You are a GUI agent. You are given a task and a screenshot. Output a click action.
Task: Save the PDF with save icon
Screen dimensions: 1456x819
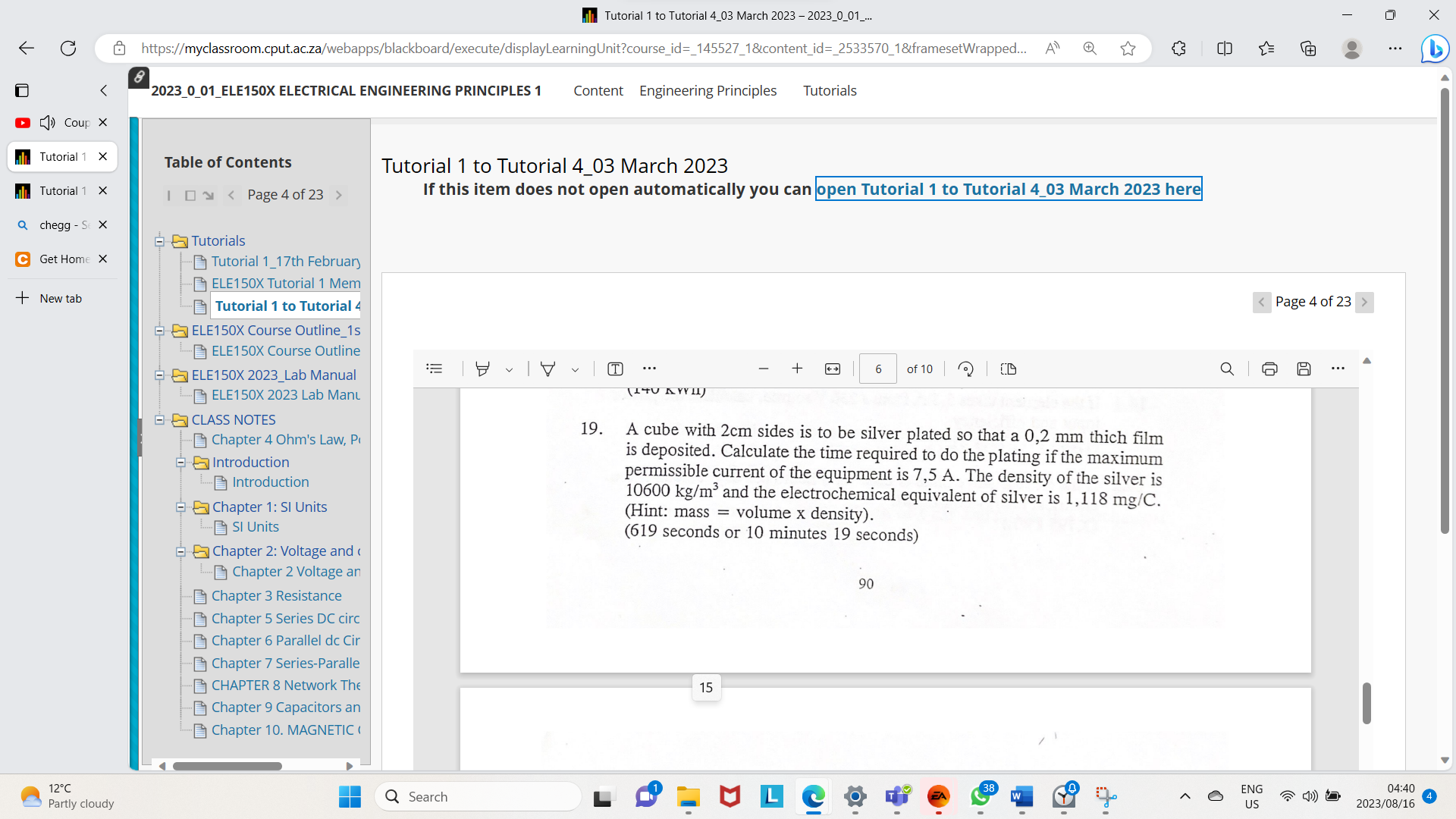point(1304,369)
